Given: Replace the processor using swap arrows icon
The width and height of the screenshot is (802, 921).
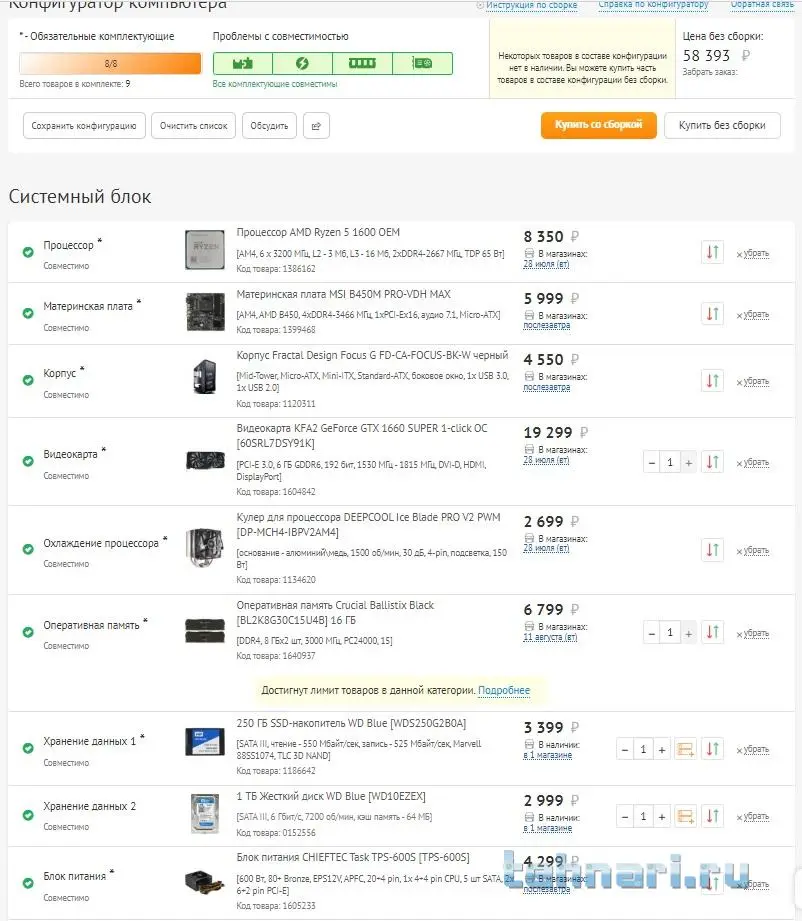Looking at the screenshot, I should click(712, 253).
